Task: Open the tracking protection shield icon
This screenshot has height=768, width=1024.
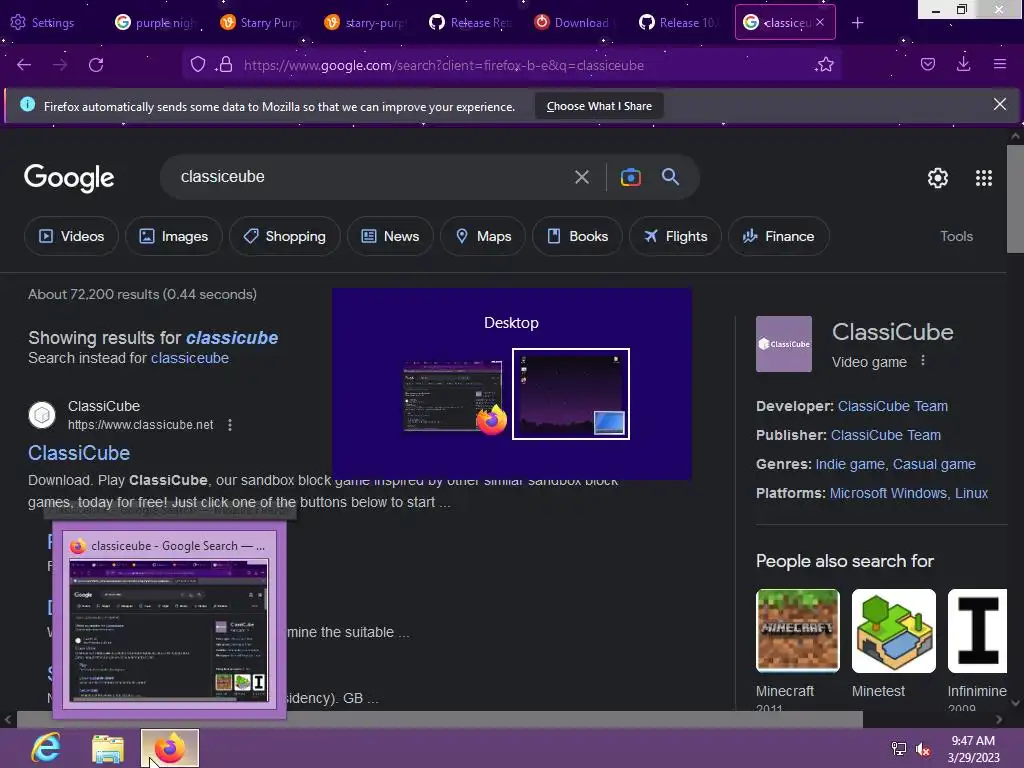Action: 198,65
